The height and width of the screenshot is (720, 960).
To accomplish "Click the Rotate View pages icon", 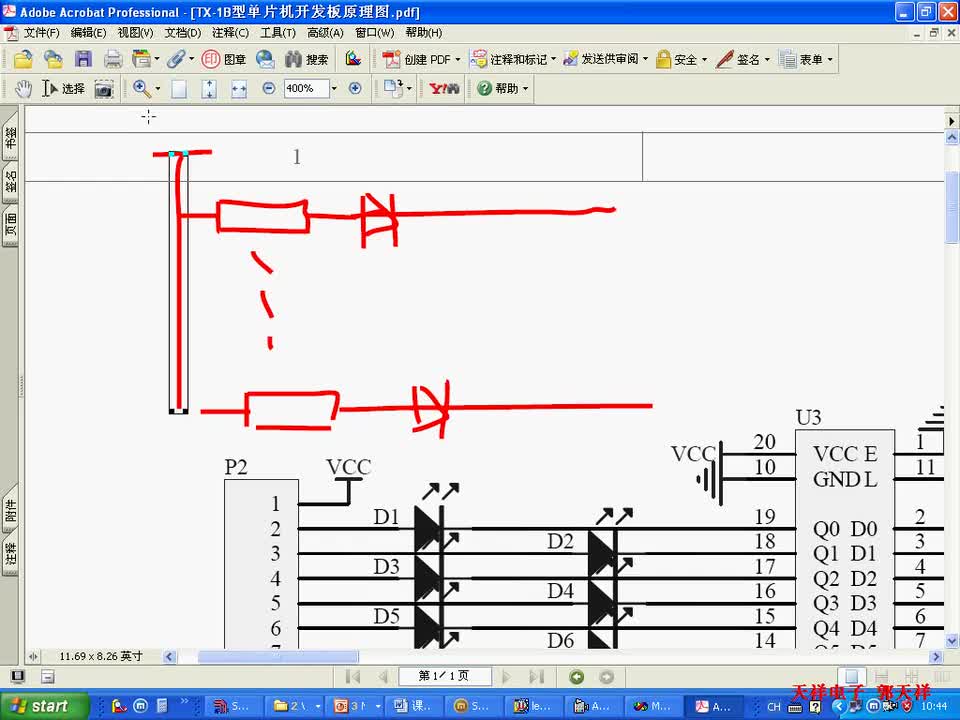I will click(394, 89).
